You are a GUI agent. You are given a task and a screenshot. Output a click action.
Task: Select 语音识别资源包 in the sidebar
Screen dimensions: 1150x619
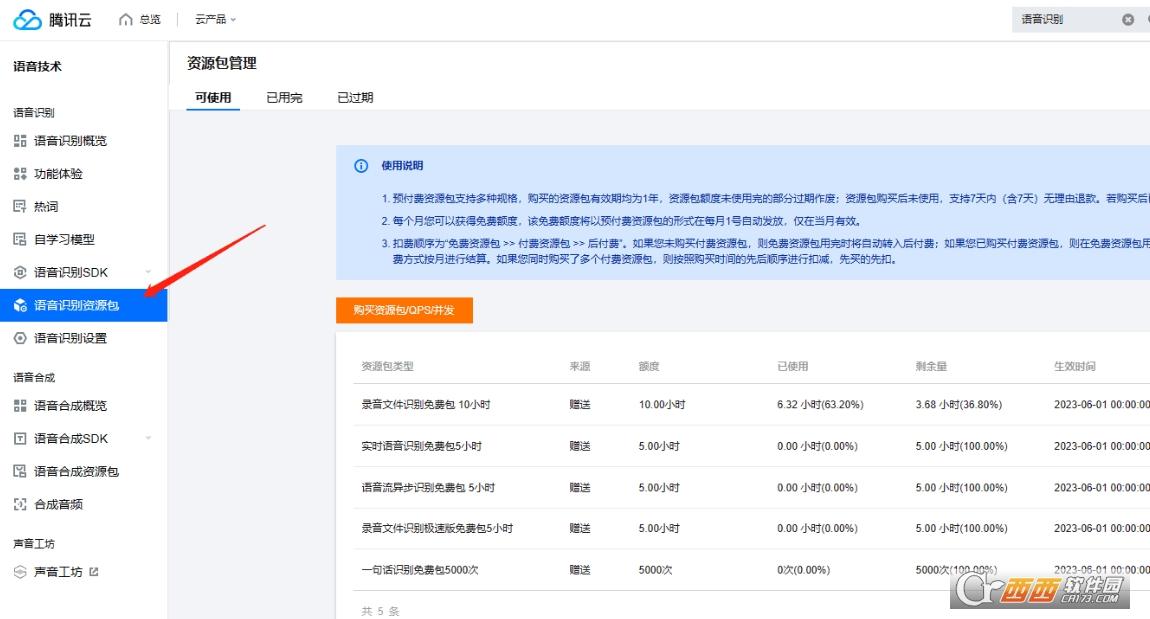(84, 305)
